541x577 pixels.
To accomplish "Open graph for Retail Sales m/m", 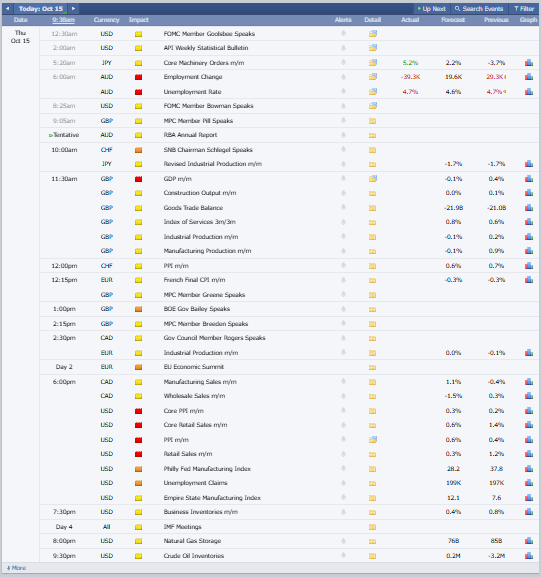I will pos(529,454).
